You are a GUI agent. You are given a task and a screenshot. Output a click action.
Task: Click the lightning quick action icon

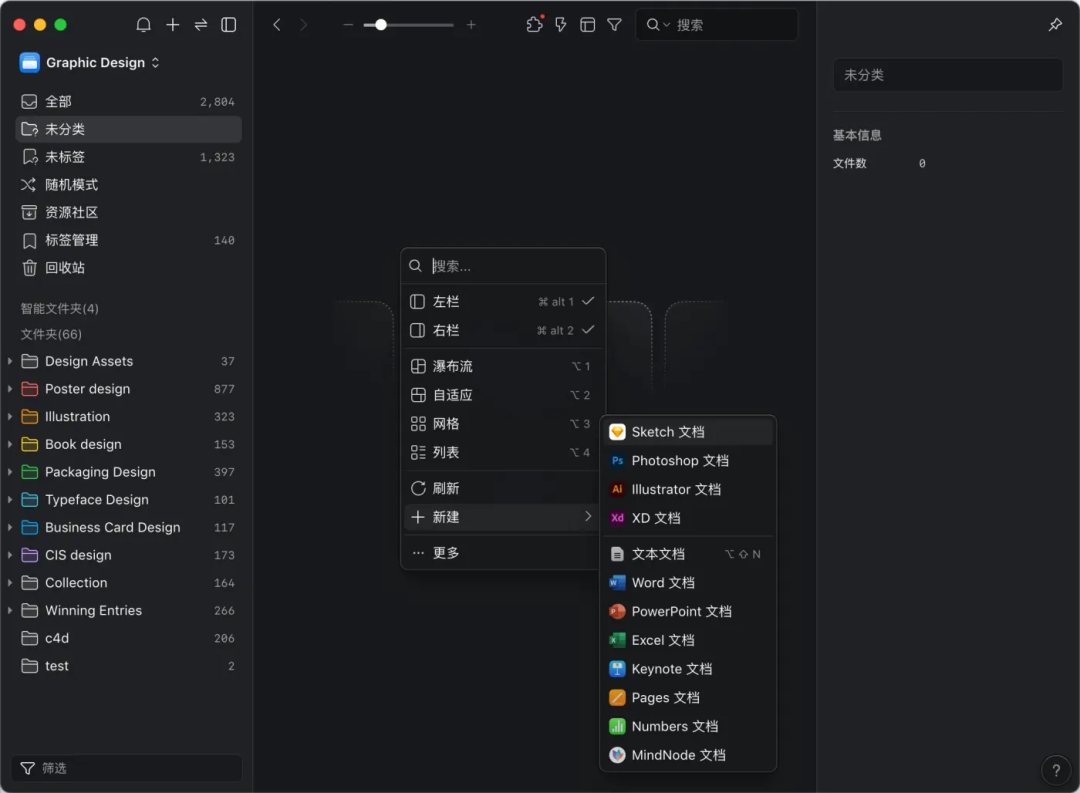(x=561, y=25)
